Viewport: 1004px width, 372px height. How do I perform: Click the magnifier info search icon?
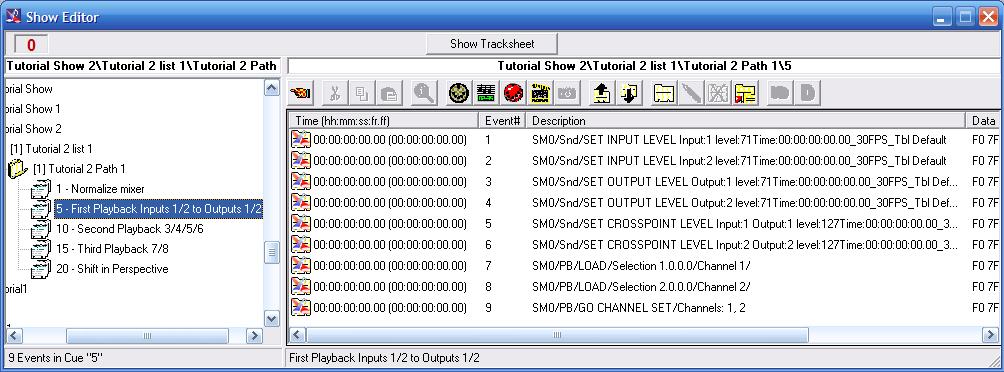[424, 93]
